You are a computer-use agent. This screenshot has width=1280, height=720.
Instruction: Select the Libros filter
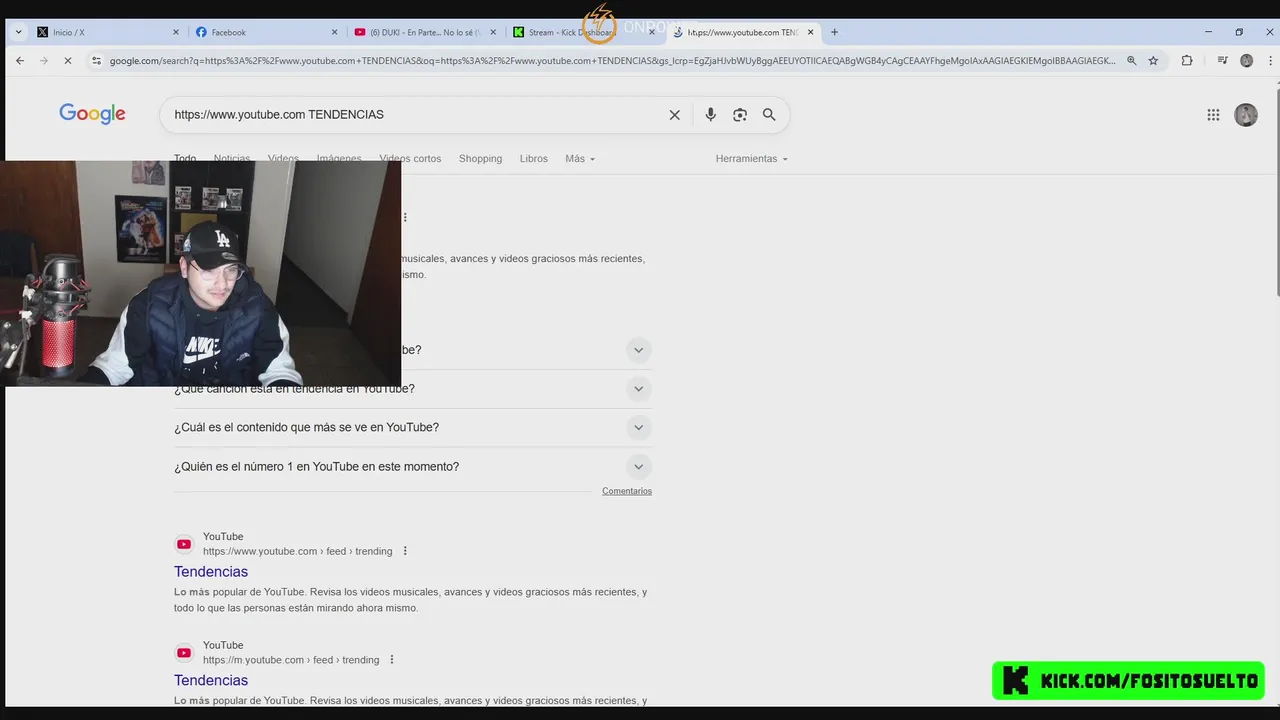coord(534,159)
